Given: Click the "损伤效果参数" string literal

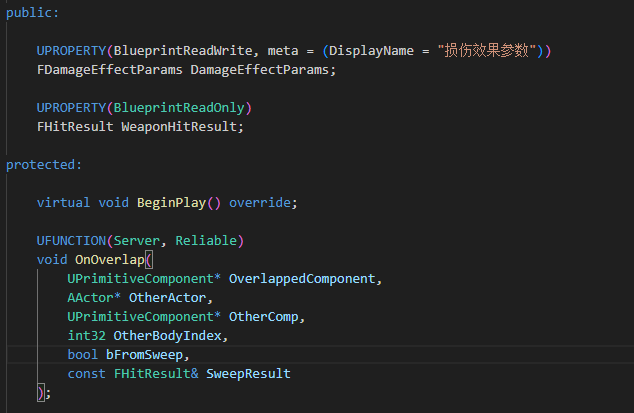Looking at the screenshot, I should [x=486, y=51].
